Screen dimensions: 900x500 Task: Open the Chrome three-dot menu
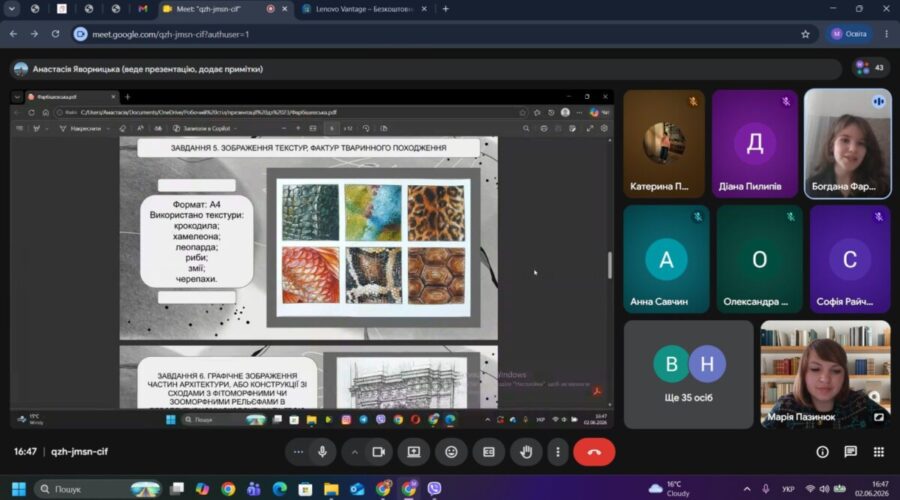886,34
